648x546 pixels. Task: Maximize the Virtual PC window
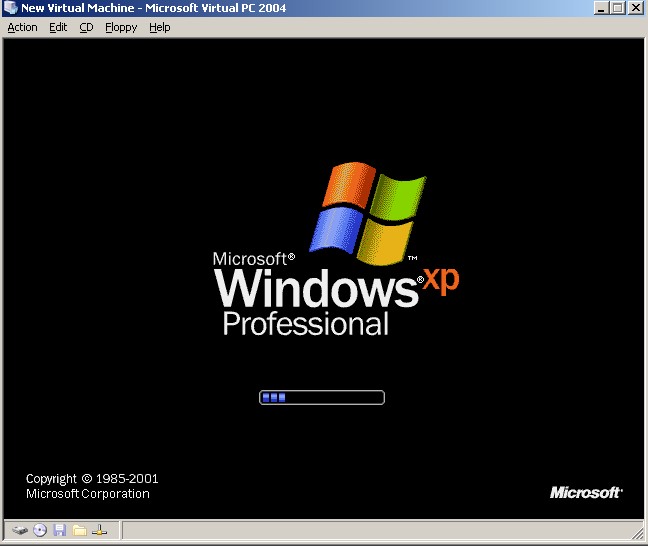[x=618, y=8]
